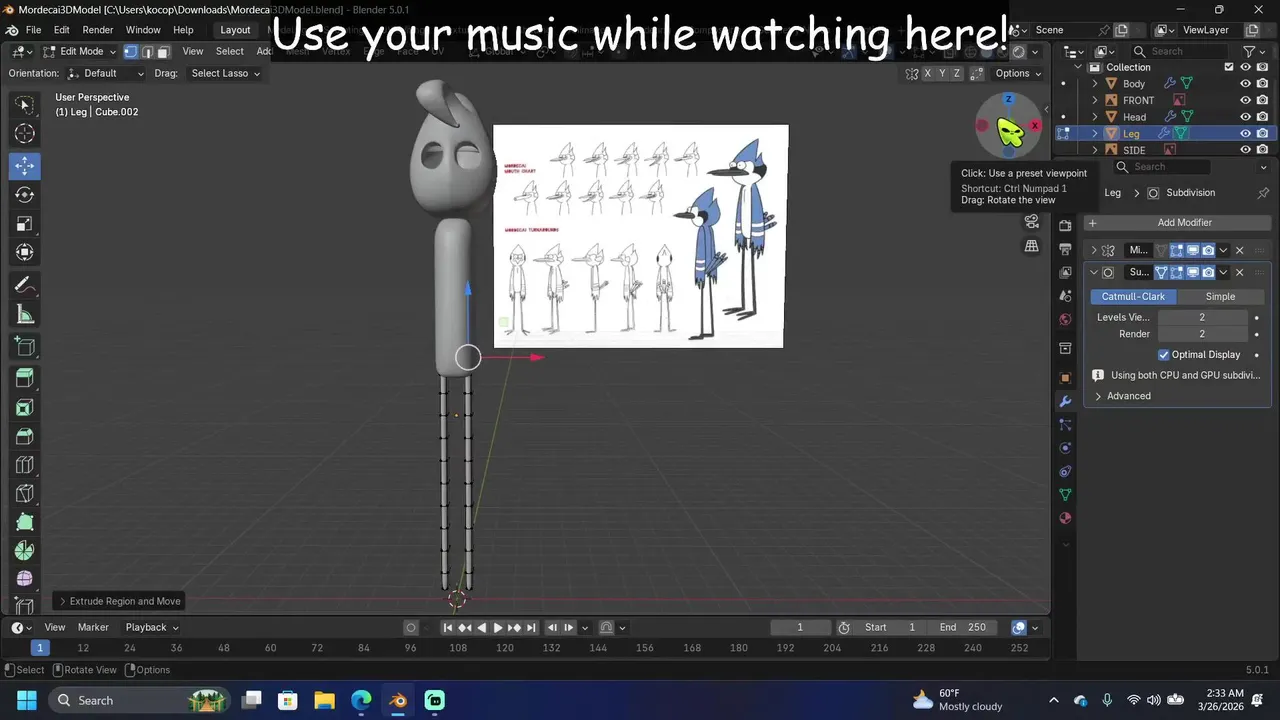Open the Edit menu
Screen dimensions: 1280x720
62,30
